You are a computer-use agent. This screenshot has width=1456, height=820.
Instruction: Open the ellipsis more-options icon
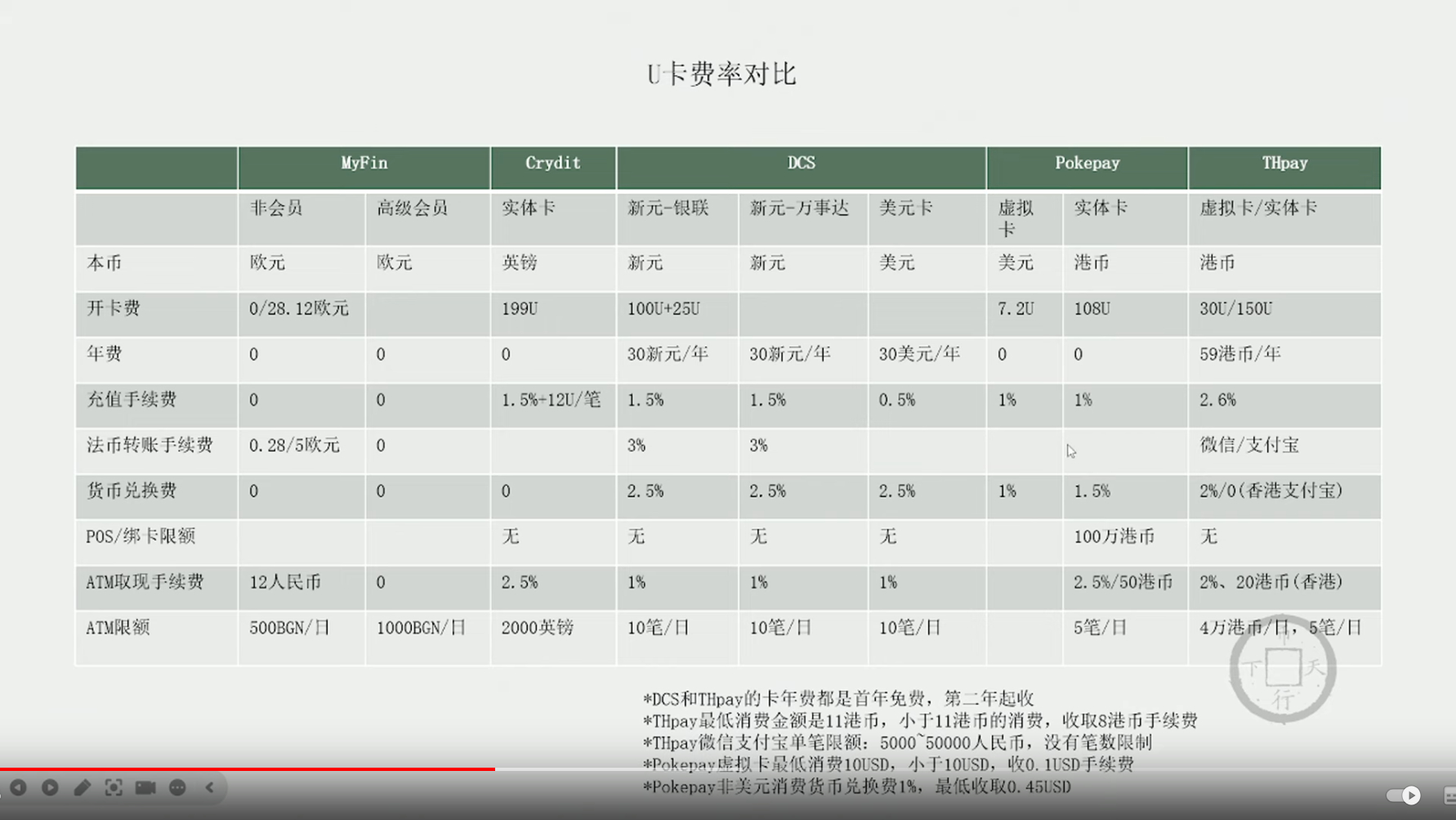pos(177,787)
